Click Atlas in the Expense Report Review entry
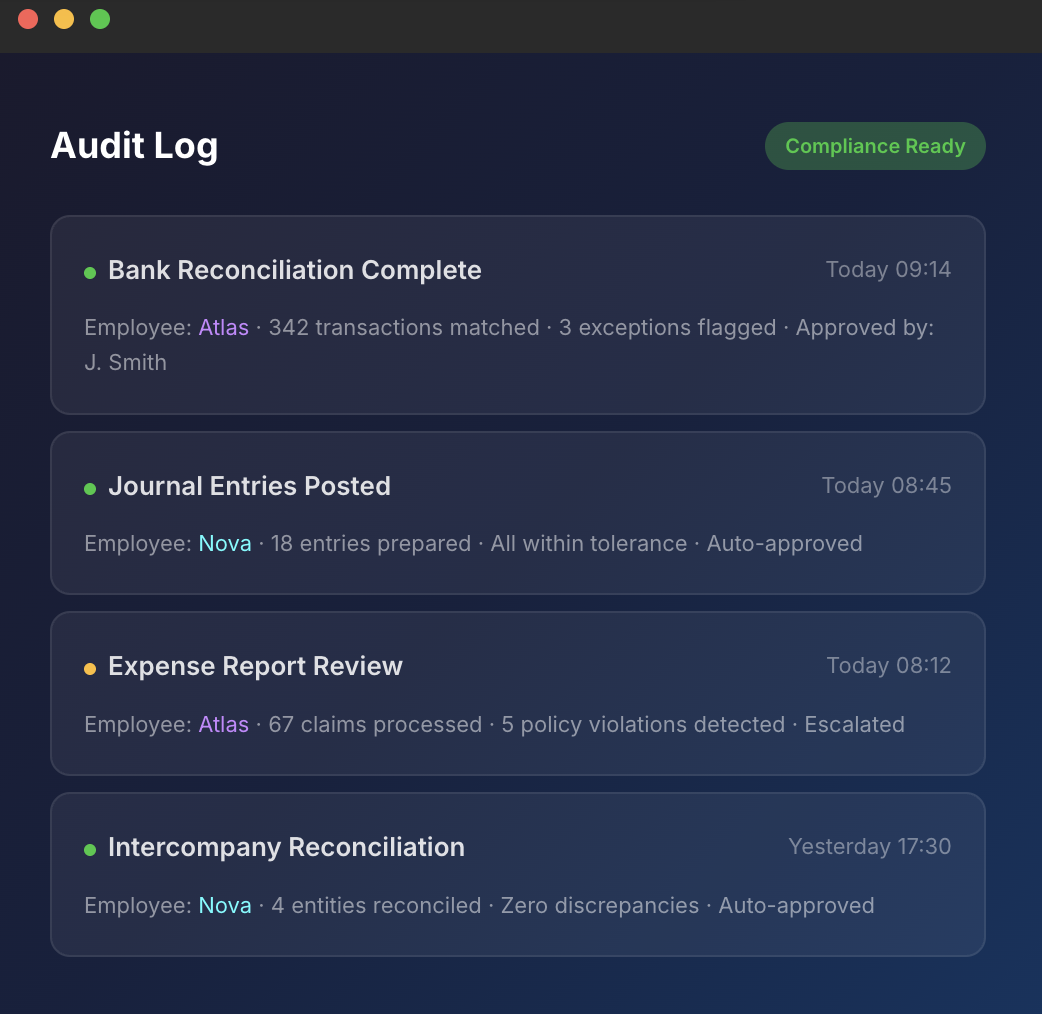 pyautogui.click(x=223, y=725)
